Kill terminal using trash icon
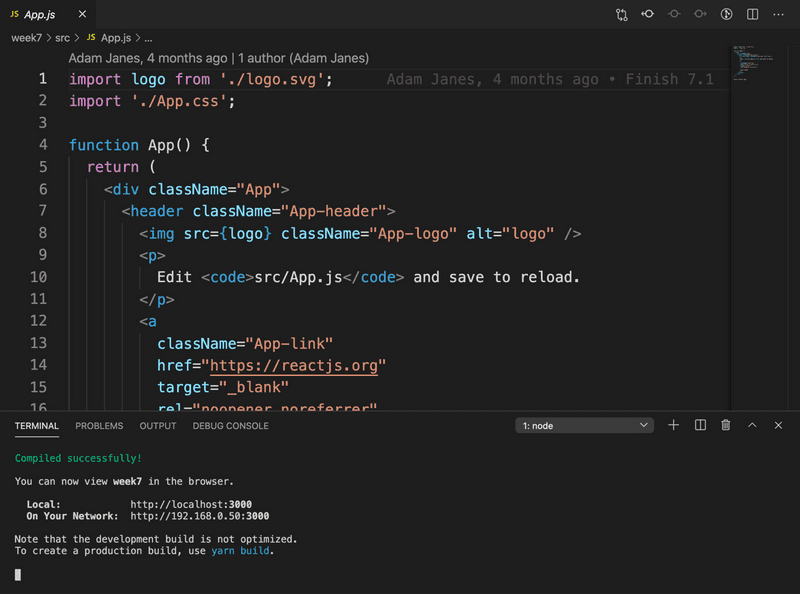 tap(726, 425)
